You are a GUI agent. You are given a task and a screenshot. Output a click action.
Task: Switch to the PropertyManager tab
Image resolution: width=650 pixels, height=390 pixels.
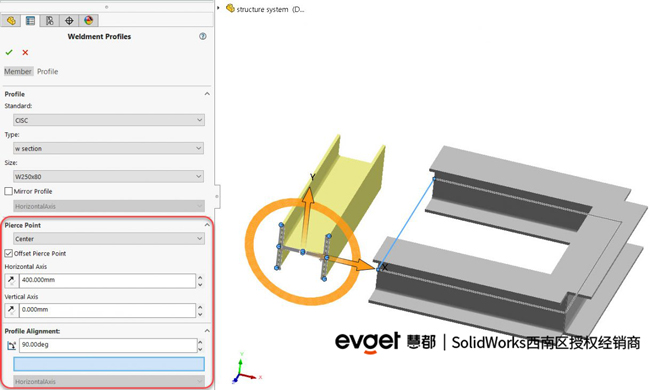(x=30, y=20)
